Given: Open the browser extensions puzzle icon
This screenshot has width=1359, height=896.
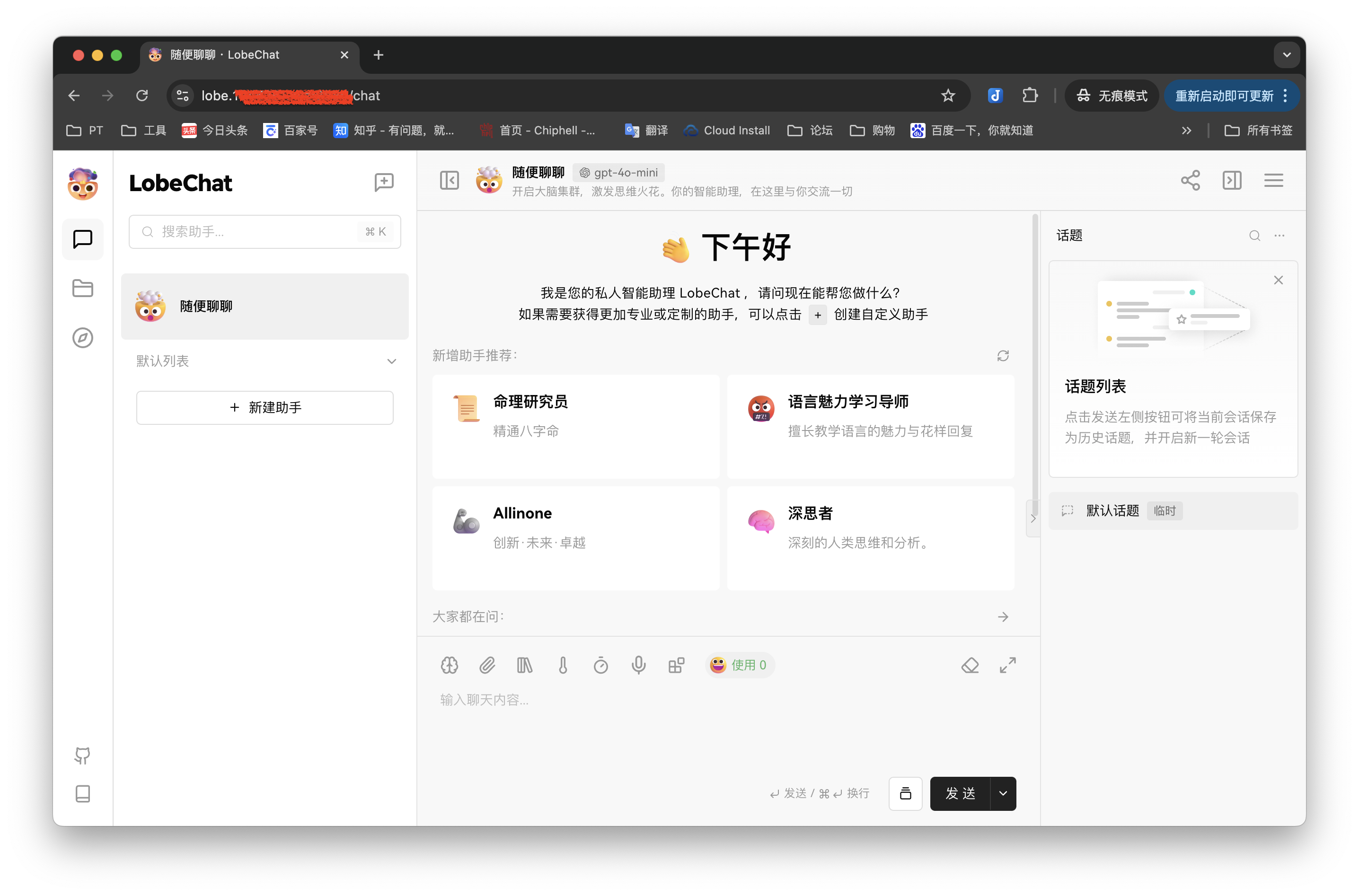Looking at the screenshot, I should (1030, 96).
